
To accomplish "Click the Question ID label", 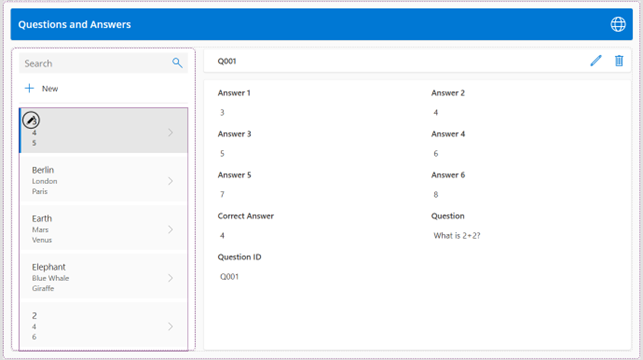I will point(239,257).
